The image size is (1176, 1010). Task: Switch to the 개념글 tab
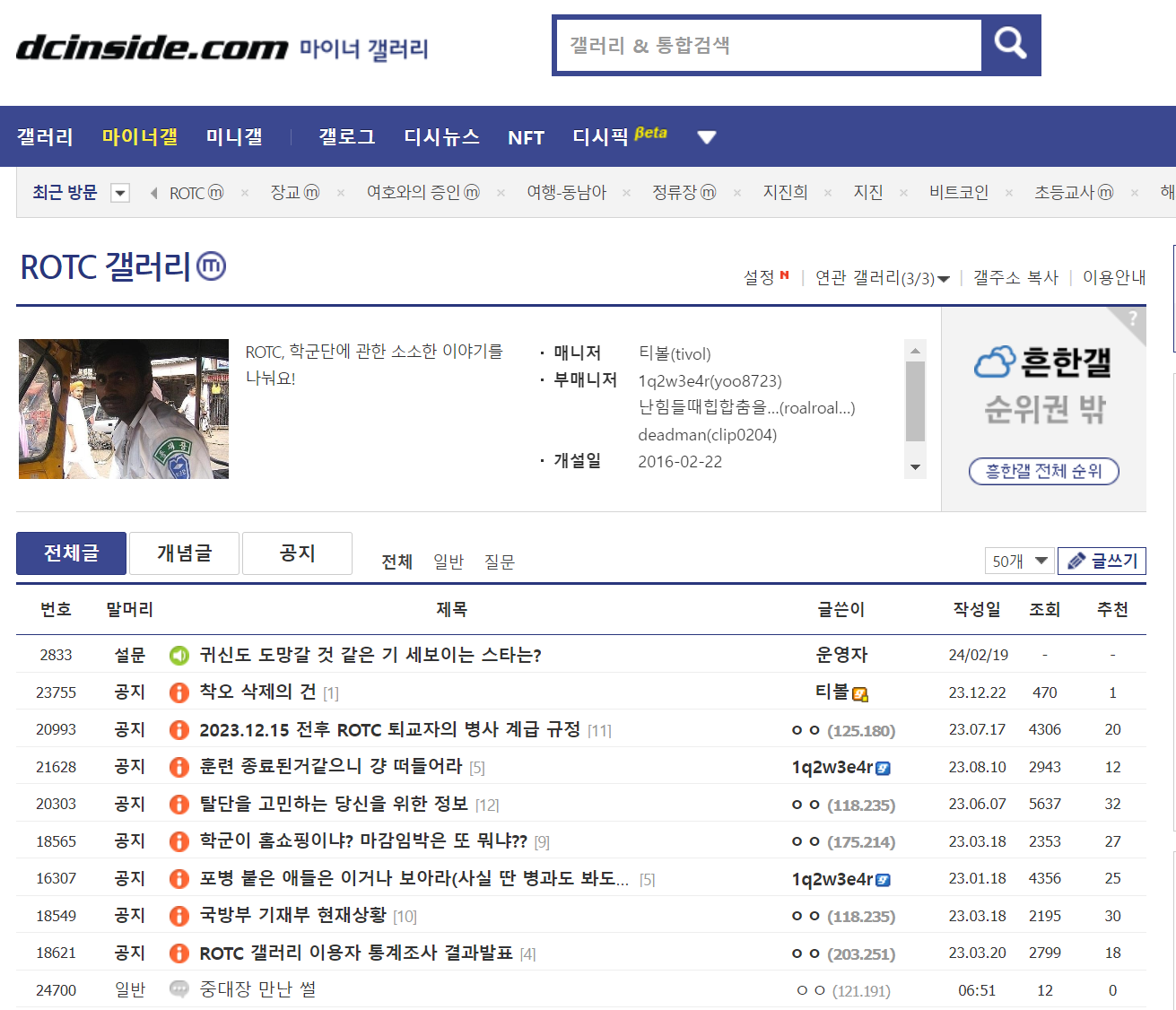184,553
